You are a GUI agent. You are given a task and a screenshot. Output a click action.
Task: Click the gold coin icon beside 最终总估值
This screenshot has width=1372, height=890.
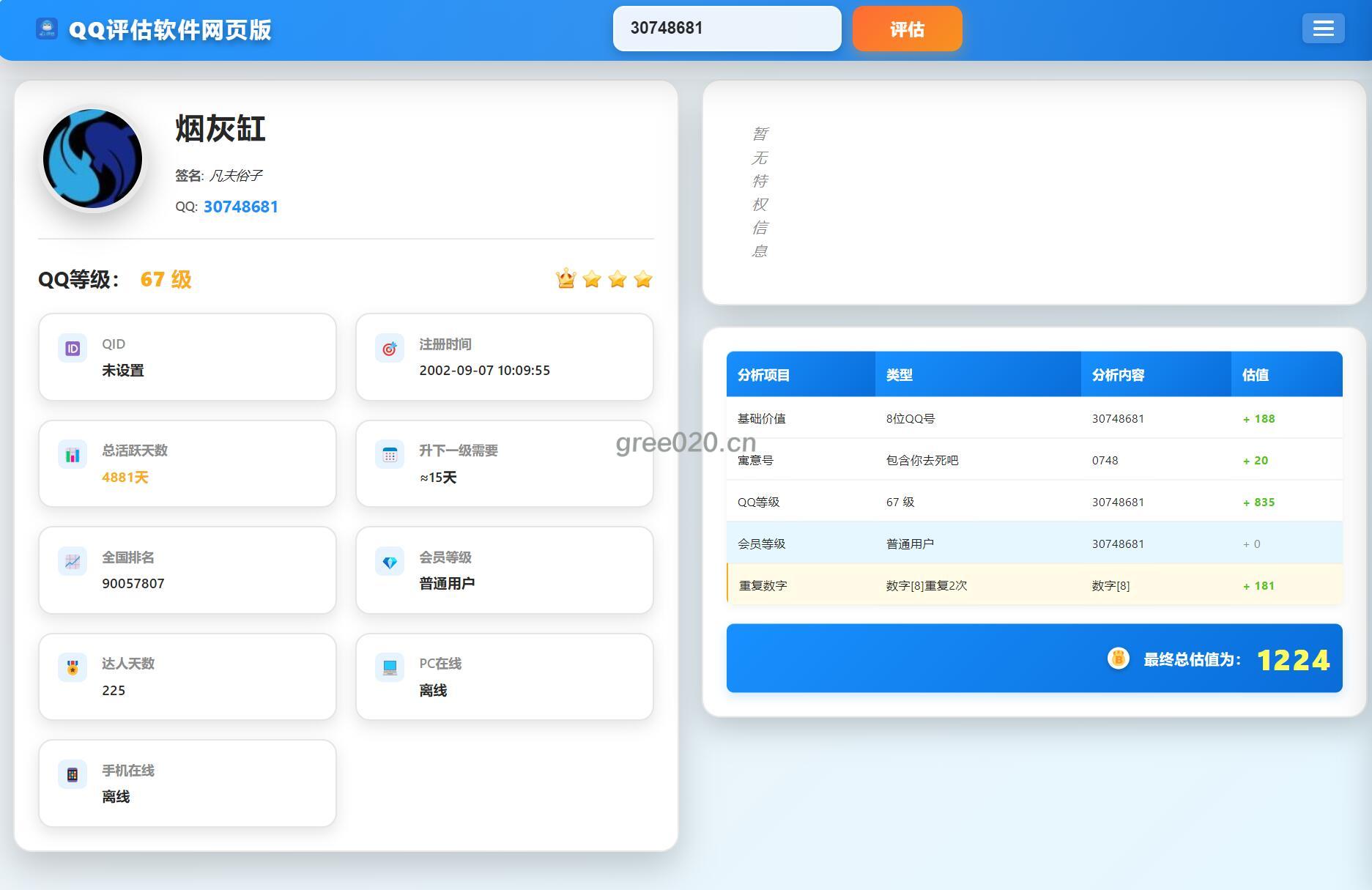click(1118, 659)
